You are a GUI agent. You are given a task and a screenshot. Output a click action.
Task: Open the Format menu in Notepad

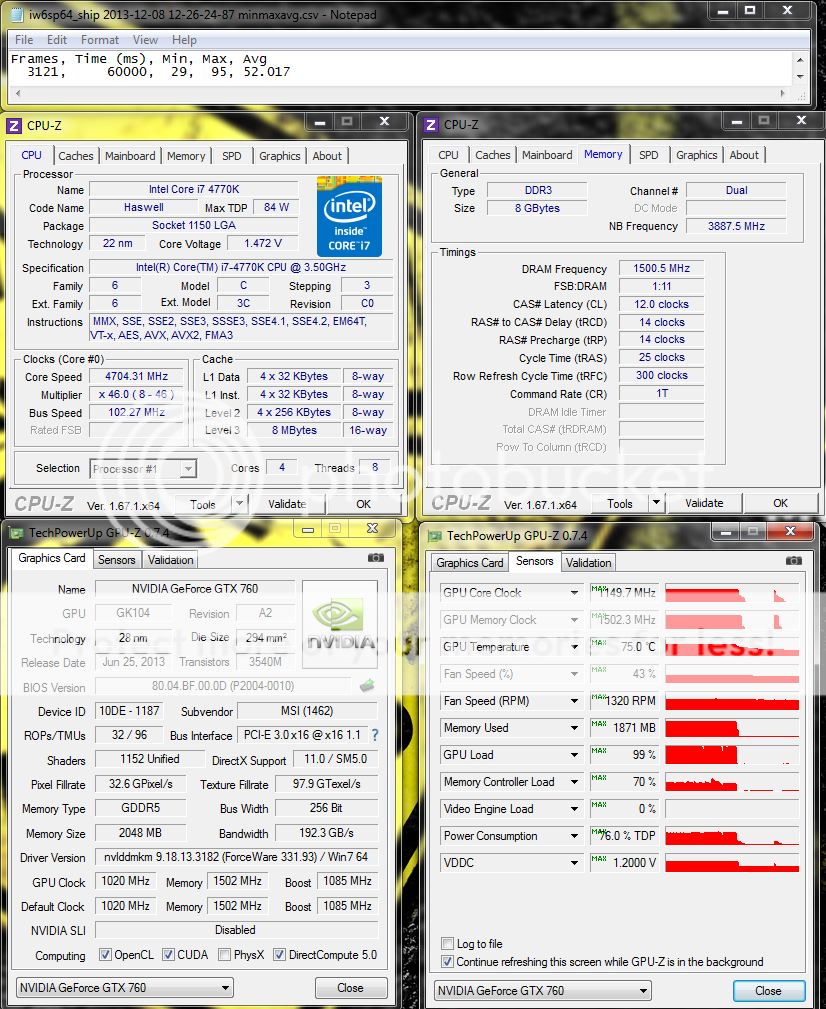[100, 40]
